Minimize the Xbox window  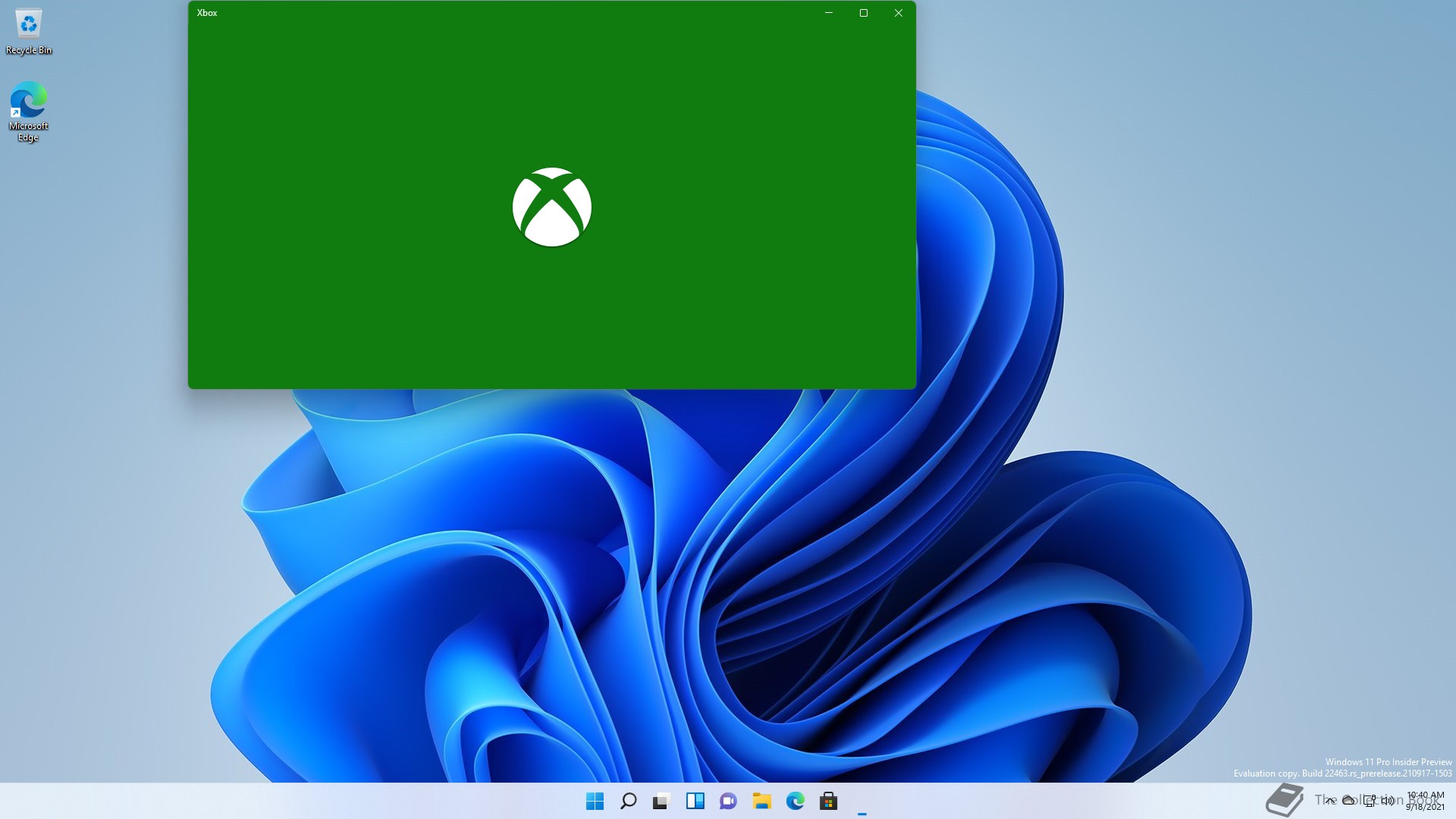pos(828,13)
